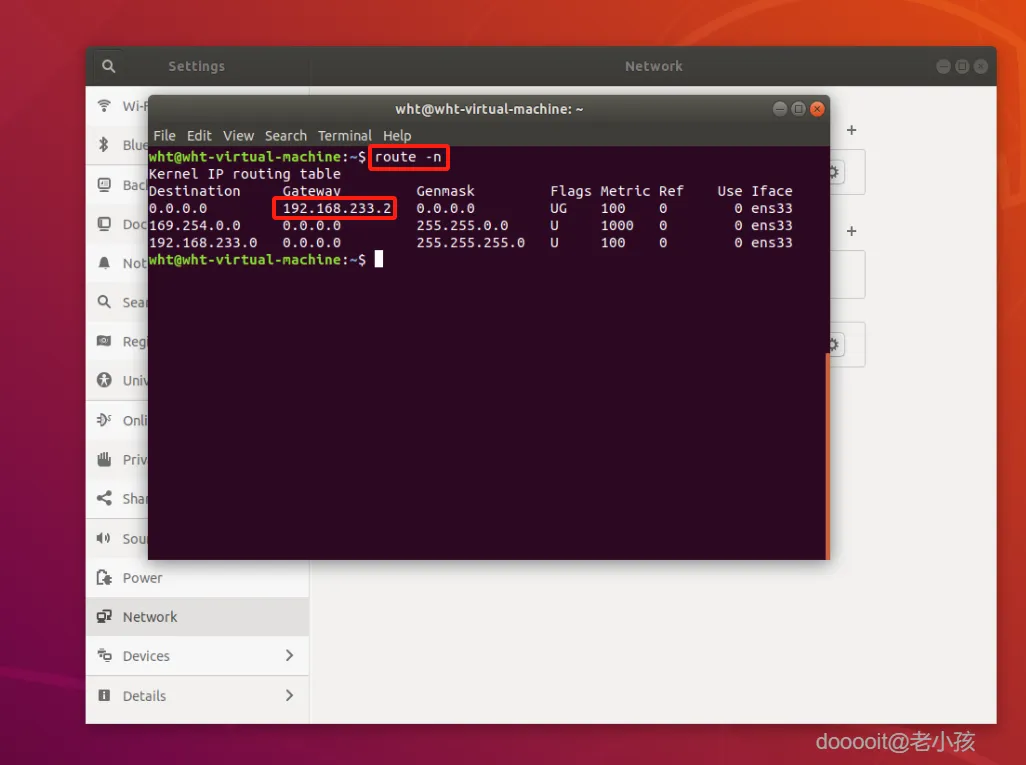This screenshot has width=1026, height=765.
Task: Open the terminal Search menu
Action: (x=285, y=135)
